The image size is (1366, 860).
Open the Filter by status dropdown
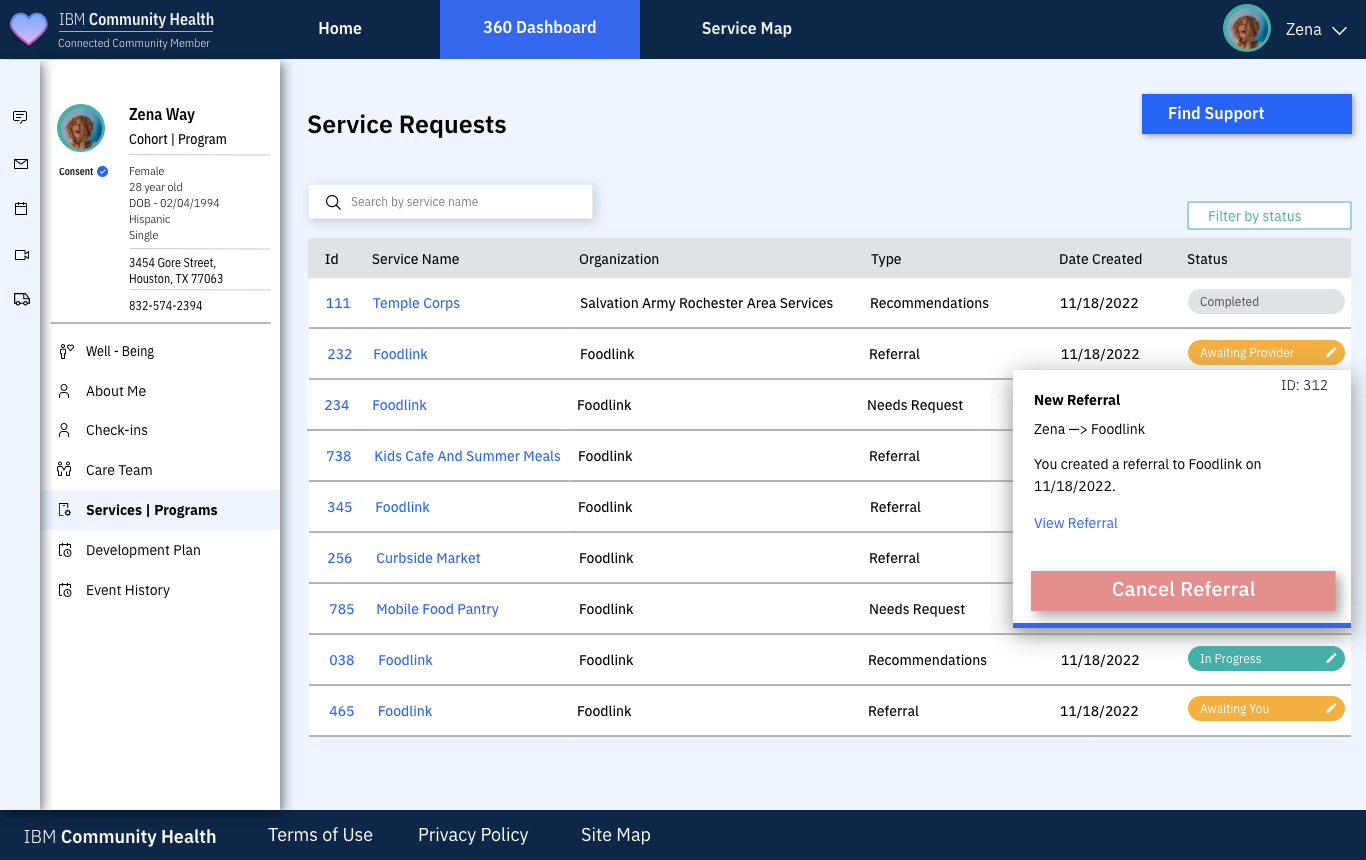(x=1269, y=216)
